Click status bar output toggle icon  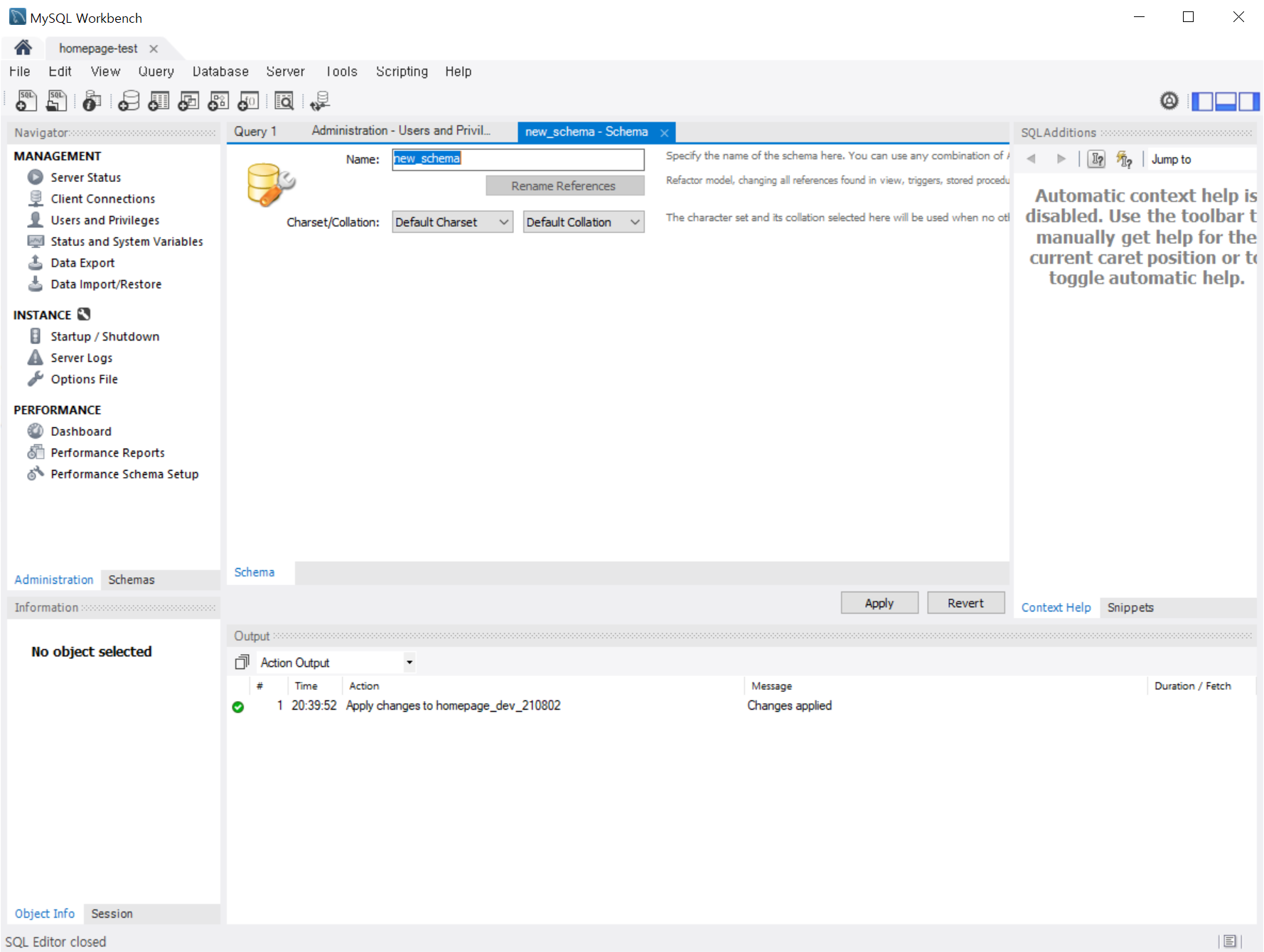click(x=1230, y=941)
